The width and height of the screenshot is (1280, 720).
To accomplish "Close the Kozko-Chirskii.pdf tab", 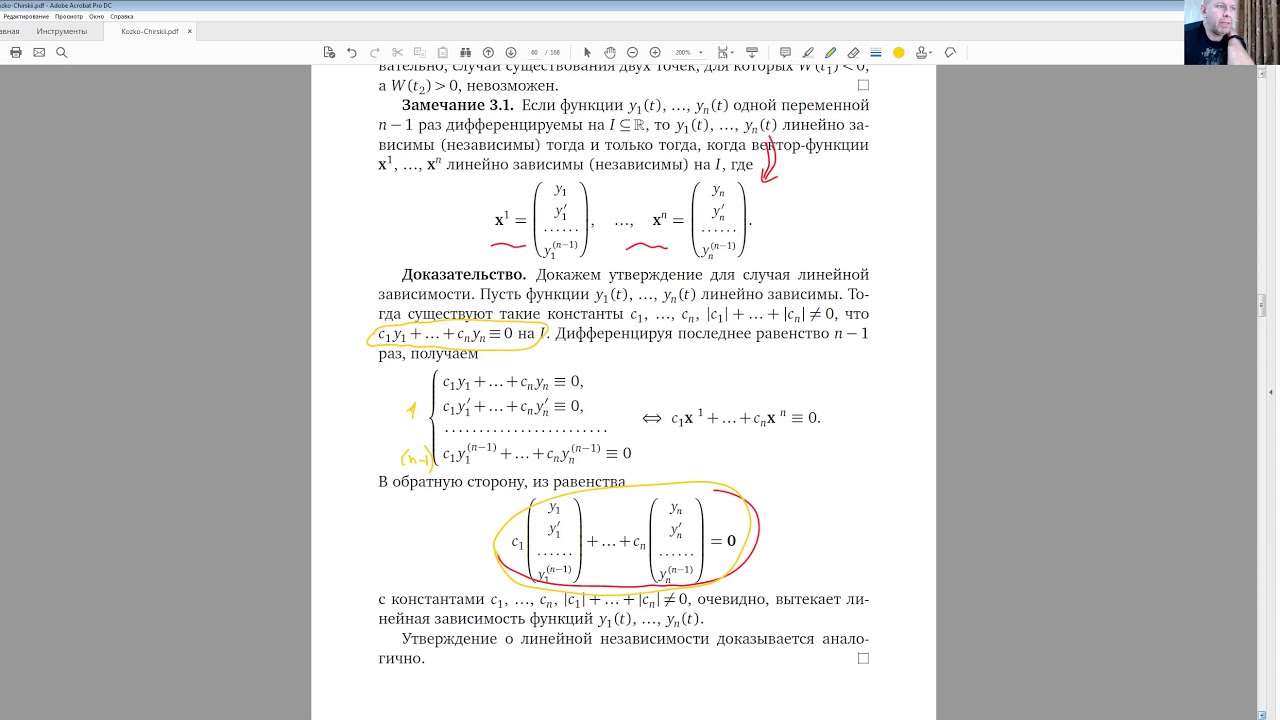I will click(189, 31).
